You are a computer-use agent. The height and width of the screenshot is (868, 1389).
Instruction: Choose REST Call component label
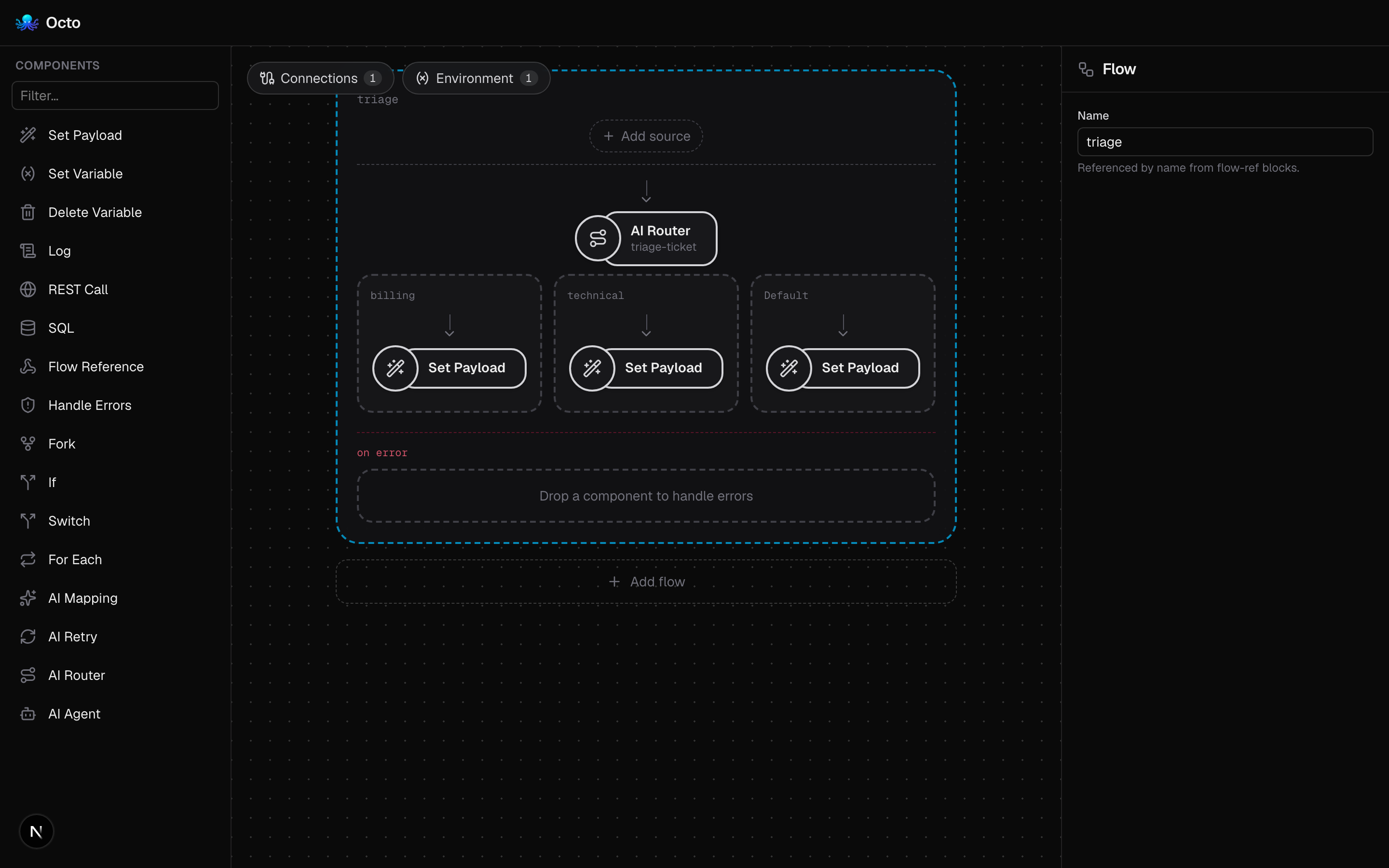[x=78, y=289]
